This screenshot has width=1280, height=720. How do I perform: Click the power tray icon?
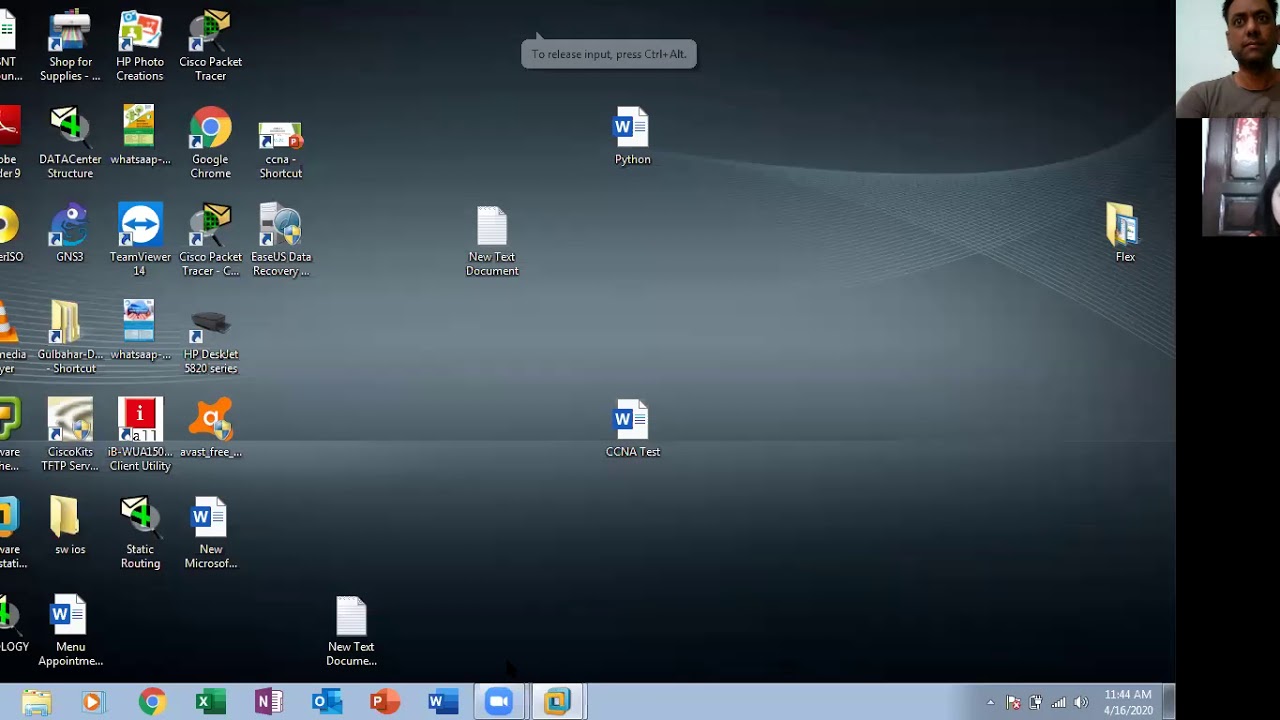click(1035, 703)
